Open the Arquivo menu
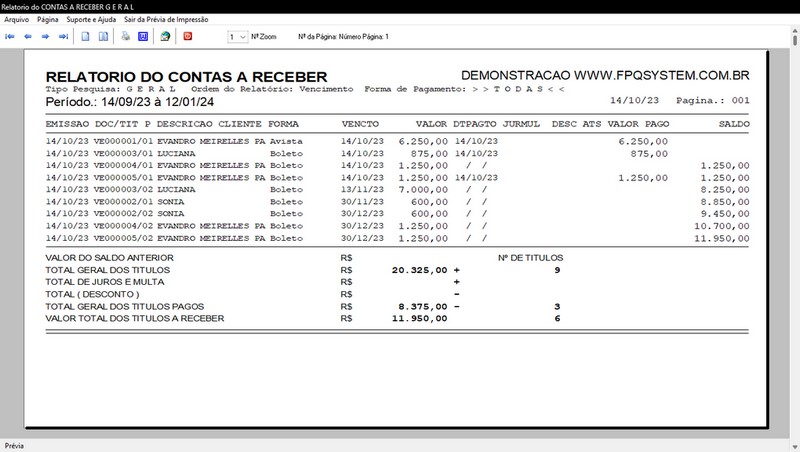Viewport: 800px width, 452px height. coord(17,20)
